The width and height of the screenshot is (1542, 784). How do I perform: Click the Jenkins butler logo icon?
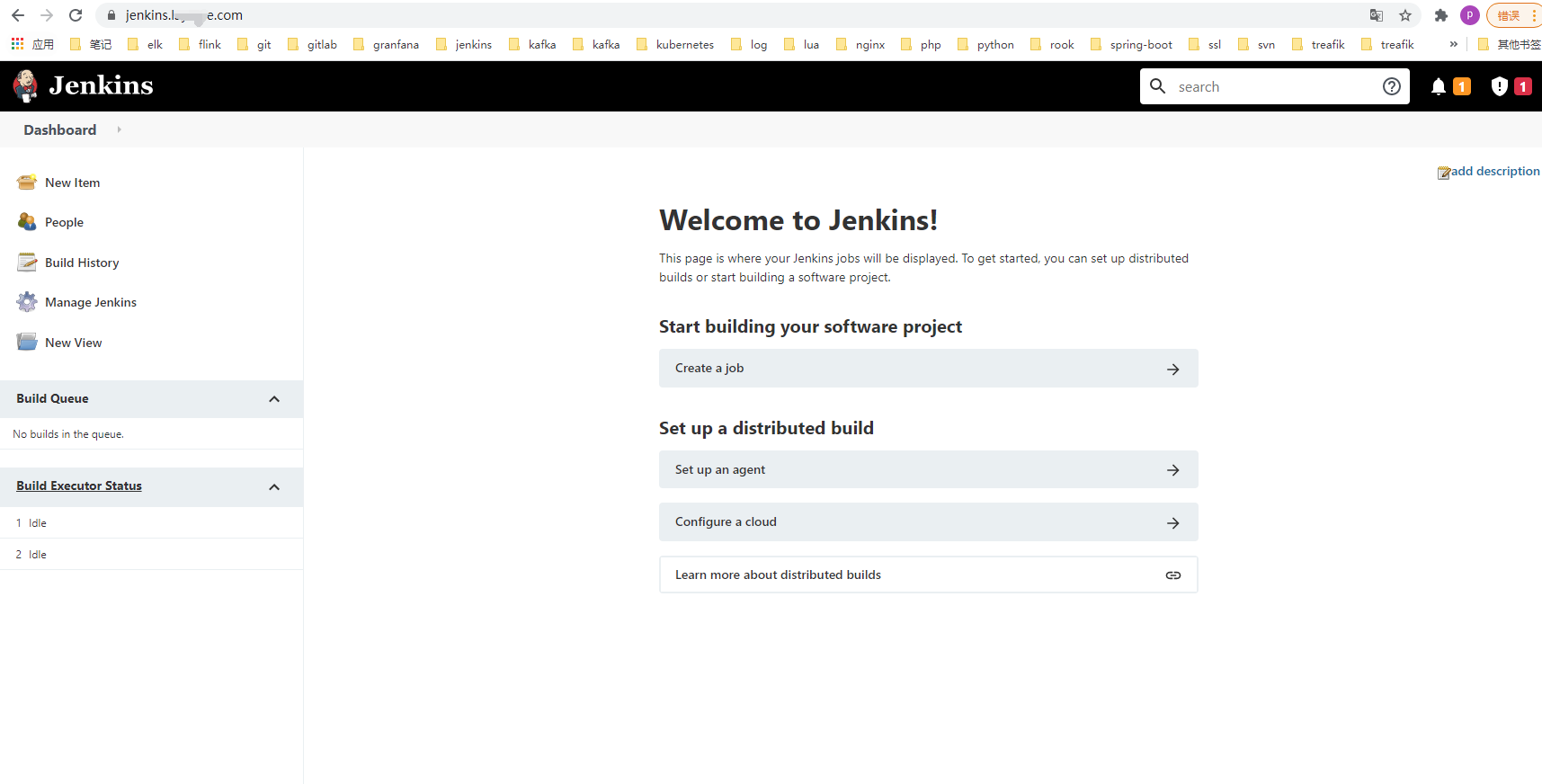25,86
